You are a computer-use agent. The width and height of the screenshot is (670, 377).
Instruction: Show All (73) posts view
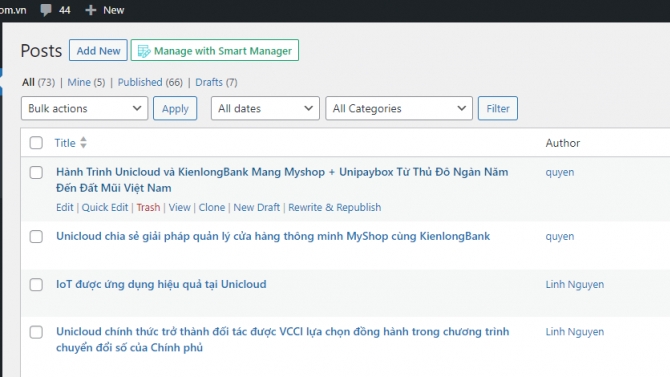[38, 82]
